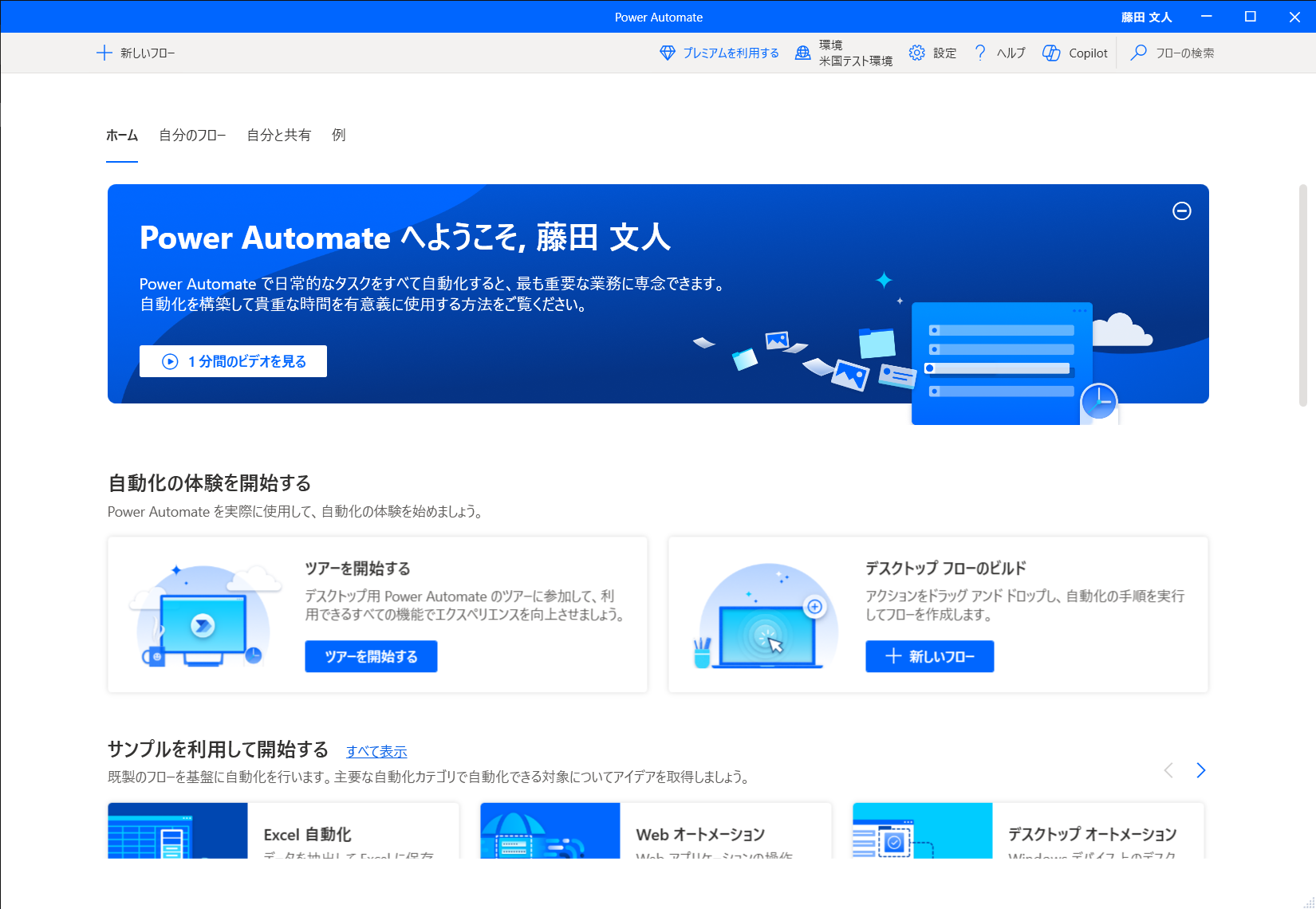Open すべて表示 next to サンプルを利用して開始する
The width and height of the screenshot is (1316, 909).
(x=376, y=750)
